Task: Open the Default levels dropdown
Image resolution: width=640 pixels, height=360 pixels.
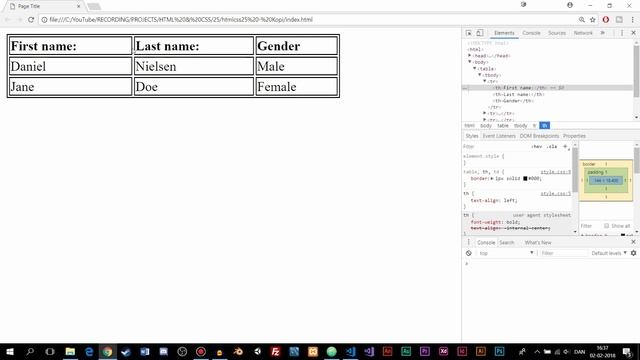Action: click(x=609, y=253)
